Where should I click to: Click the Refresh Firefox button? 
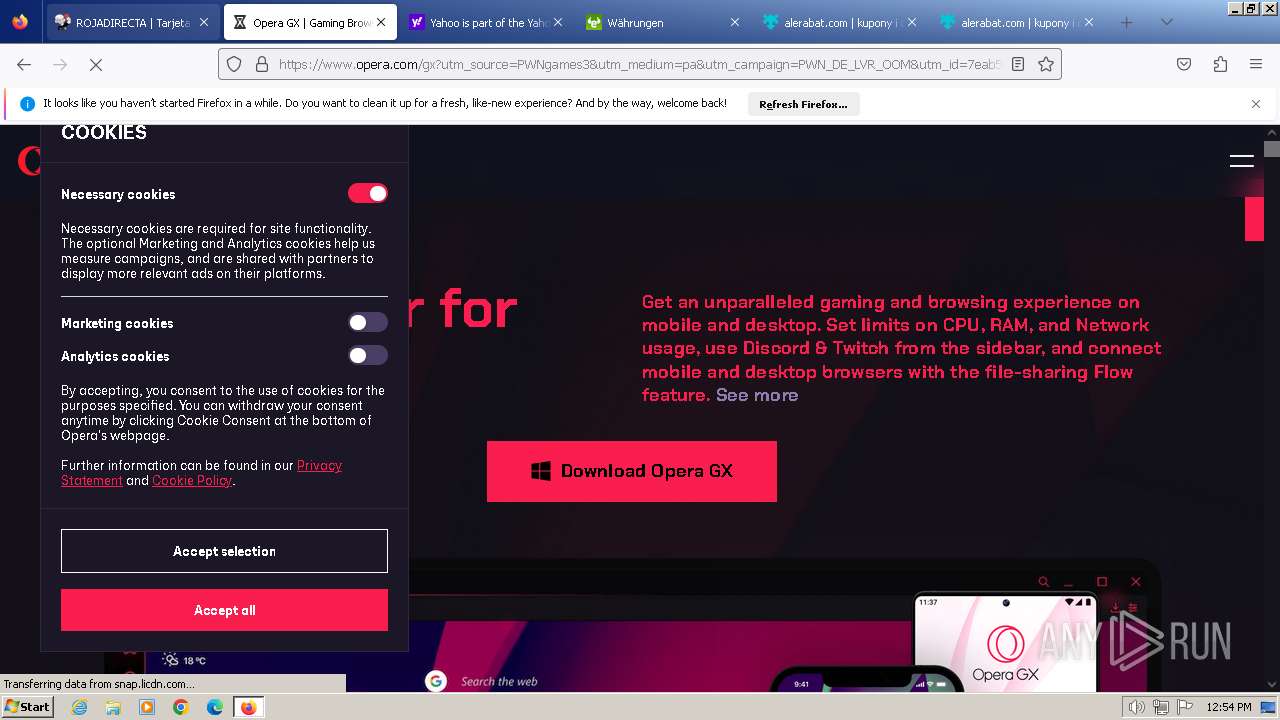[803, 104]
